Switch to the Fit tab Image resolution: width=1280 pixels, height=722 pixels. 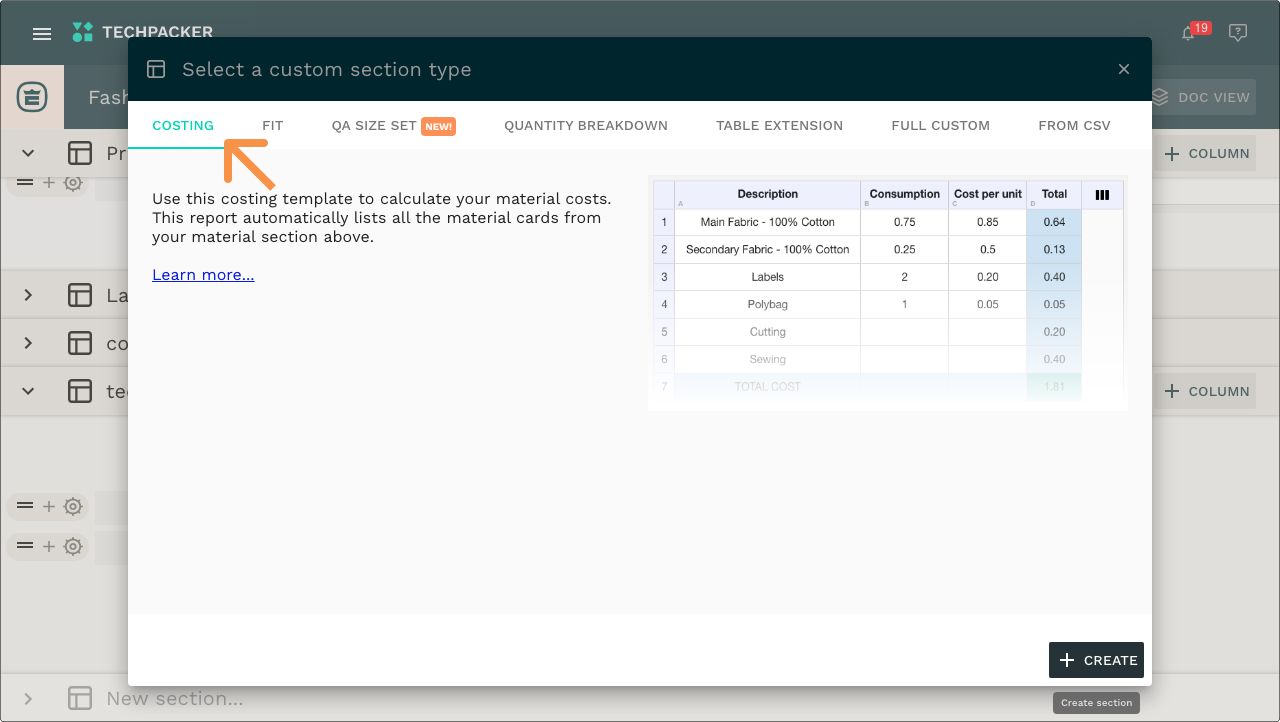pos(273,125)
